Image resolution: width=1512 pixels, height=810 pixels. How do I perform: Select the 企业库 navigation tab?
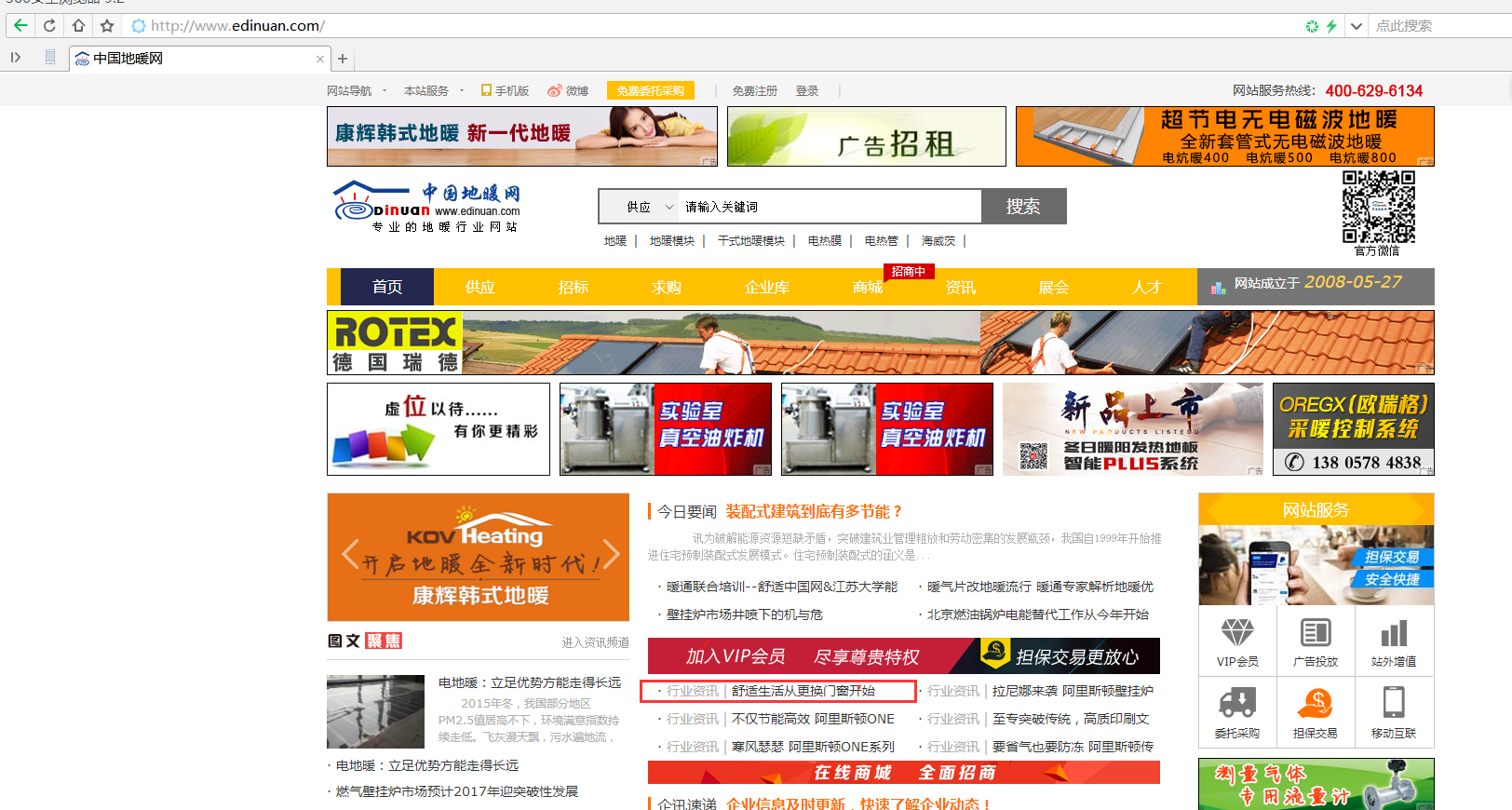point(767,287)
